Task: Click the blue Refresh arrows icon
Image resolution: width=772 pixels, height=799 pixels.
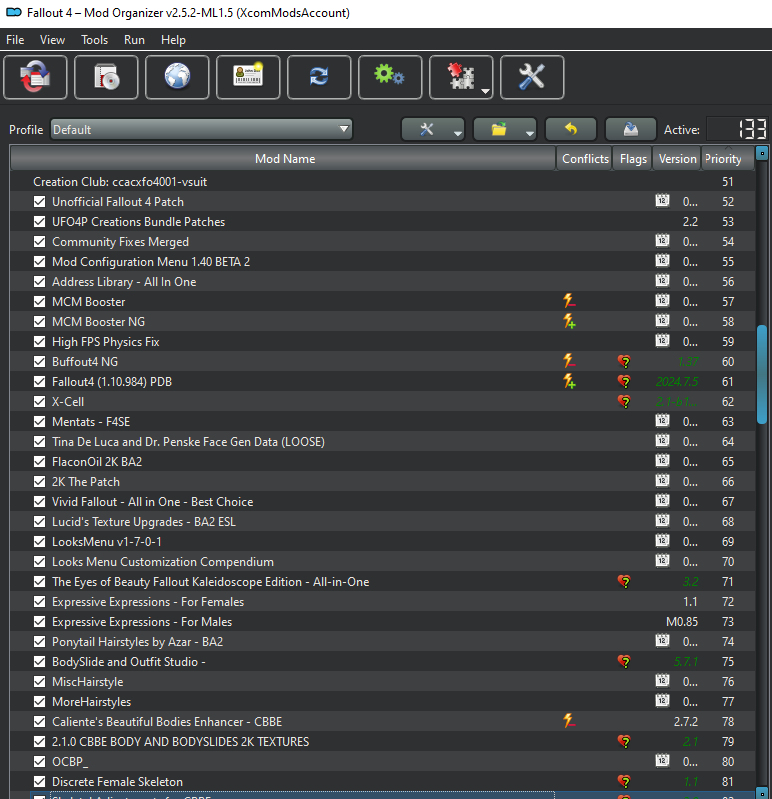Action: [x=319, y=77]
